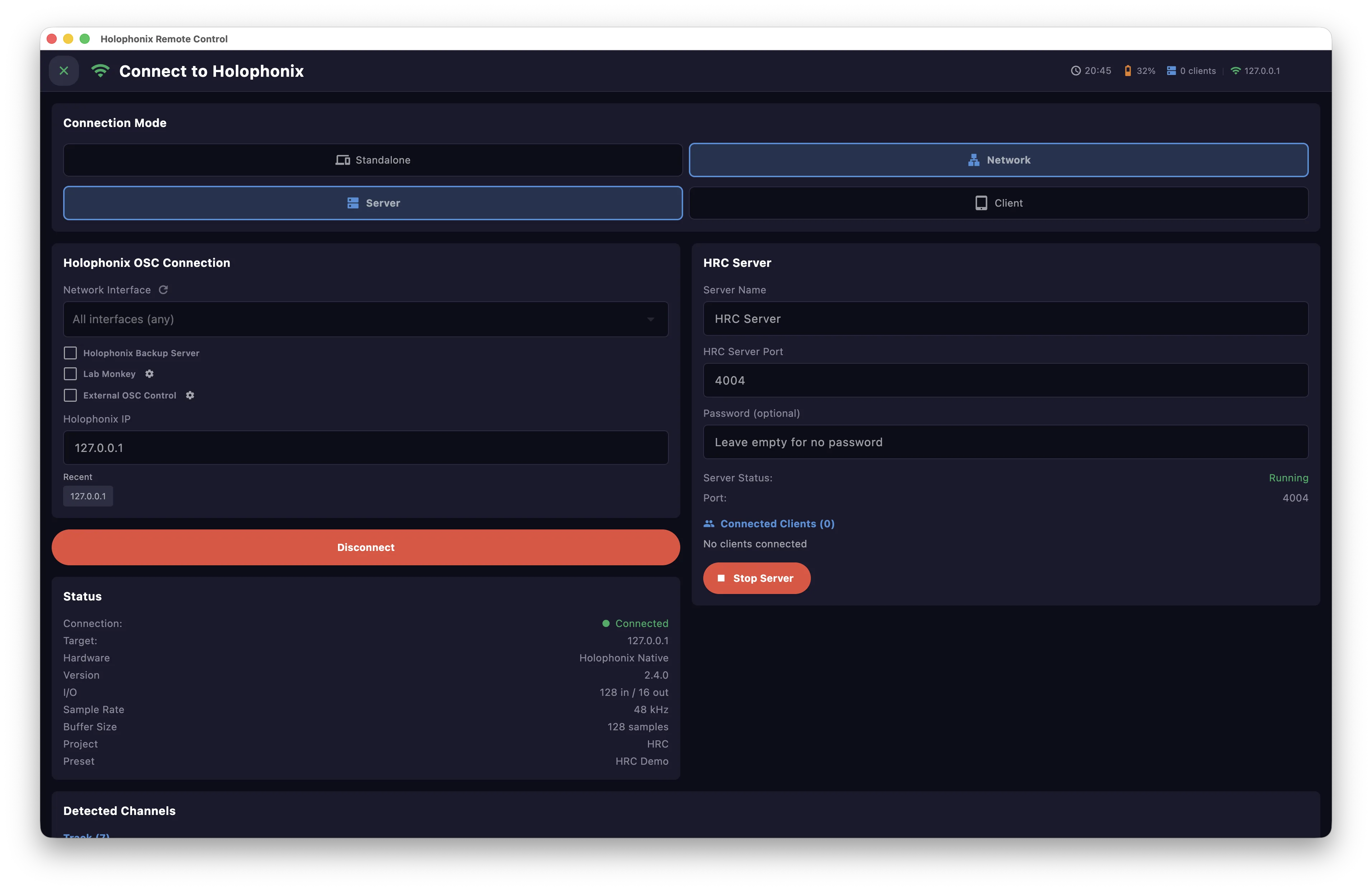
Task: Select recent address 127.0.0.1 chip
Action: (88, 496)
